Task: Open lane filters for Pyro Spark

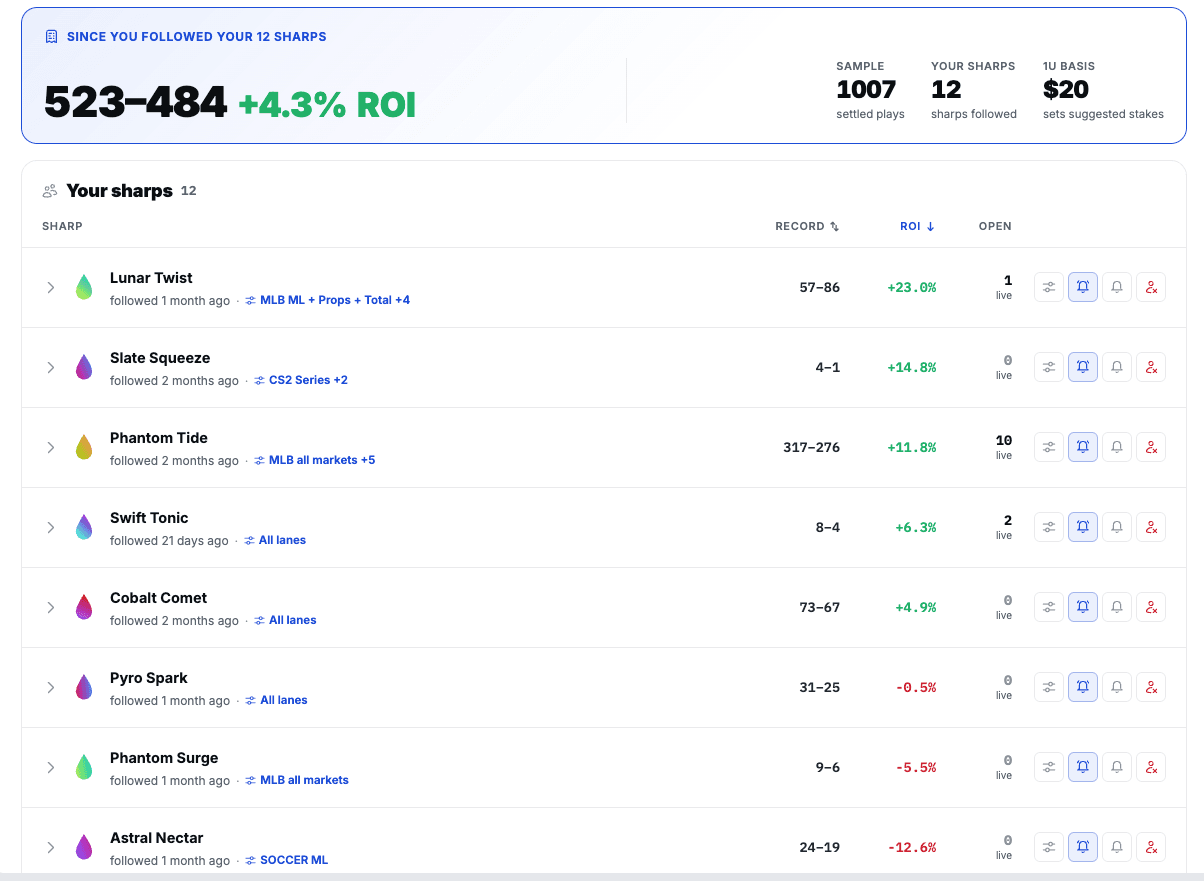Action: click(x=1049, y=687)
